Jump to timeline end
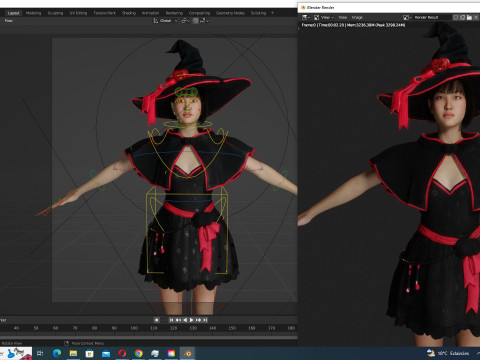The image size is (480, 360). (205, 320)
